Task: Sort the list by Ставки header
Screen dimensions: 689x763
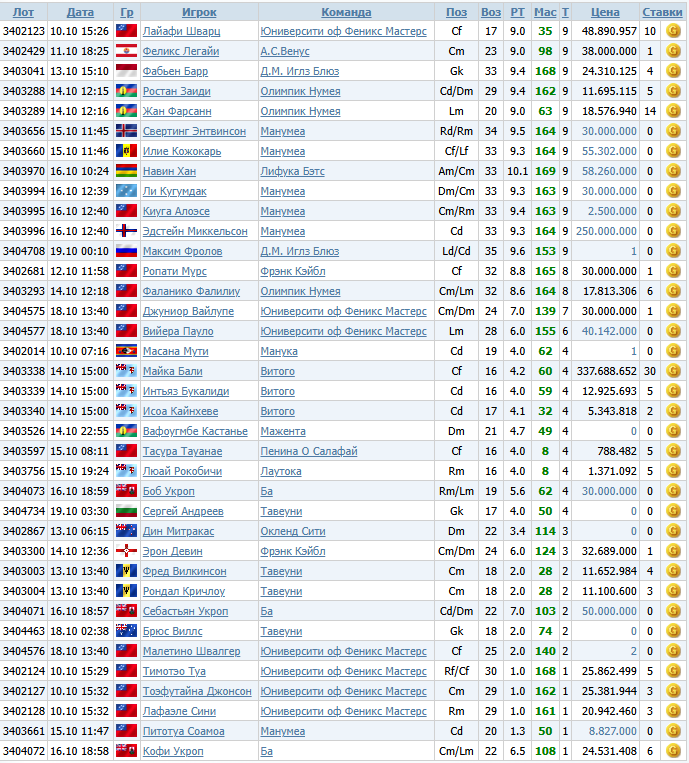Action: 663,12
